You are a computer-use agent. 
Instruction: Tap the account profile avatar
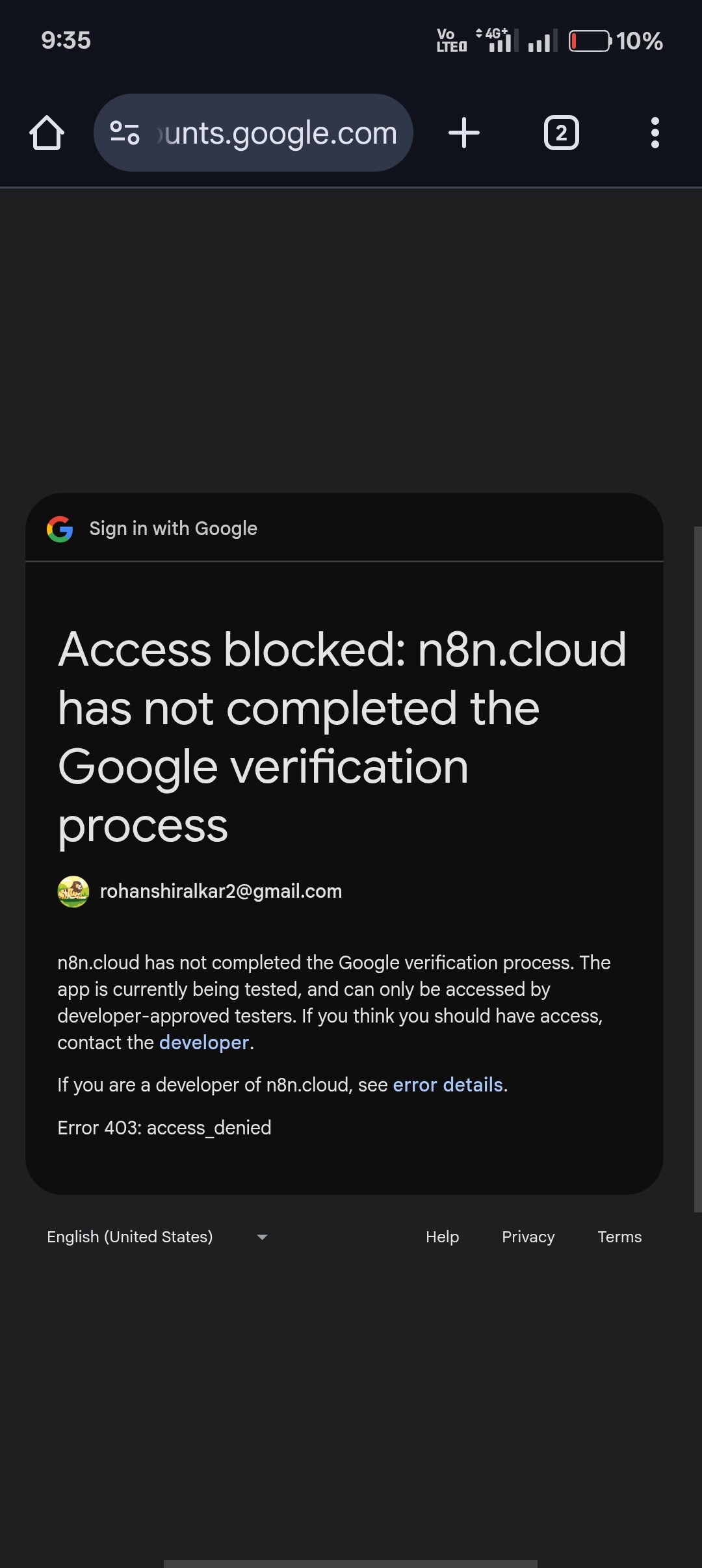[73, 891]
